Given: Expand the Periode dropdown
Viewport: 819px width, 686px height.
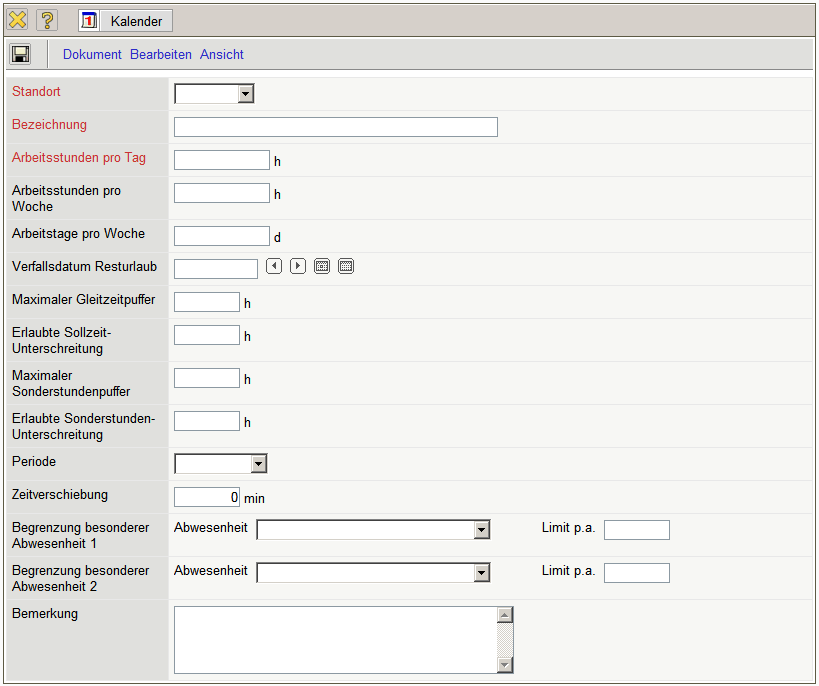Looking at the screenshot, I should pos(259,464).
